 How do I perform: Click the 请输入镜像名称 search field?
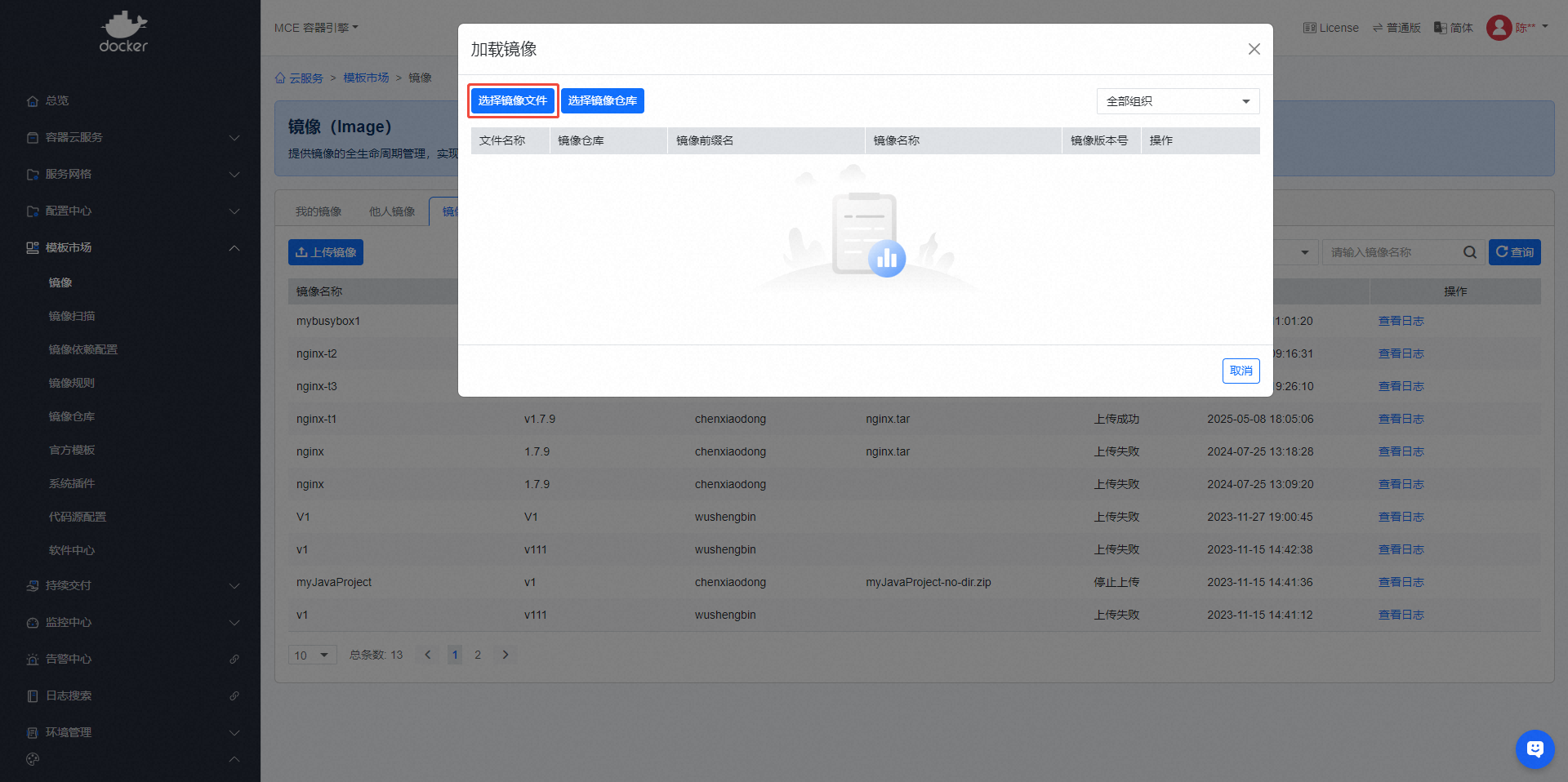[1392, 252]
